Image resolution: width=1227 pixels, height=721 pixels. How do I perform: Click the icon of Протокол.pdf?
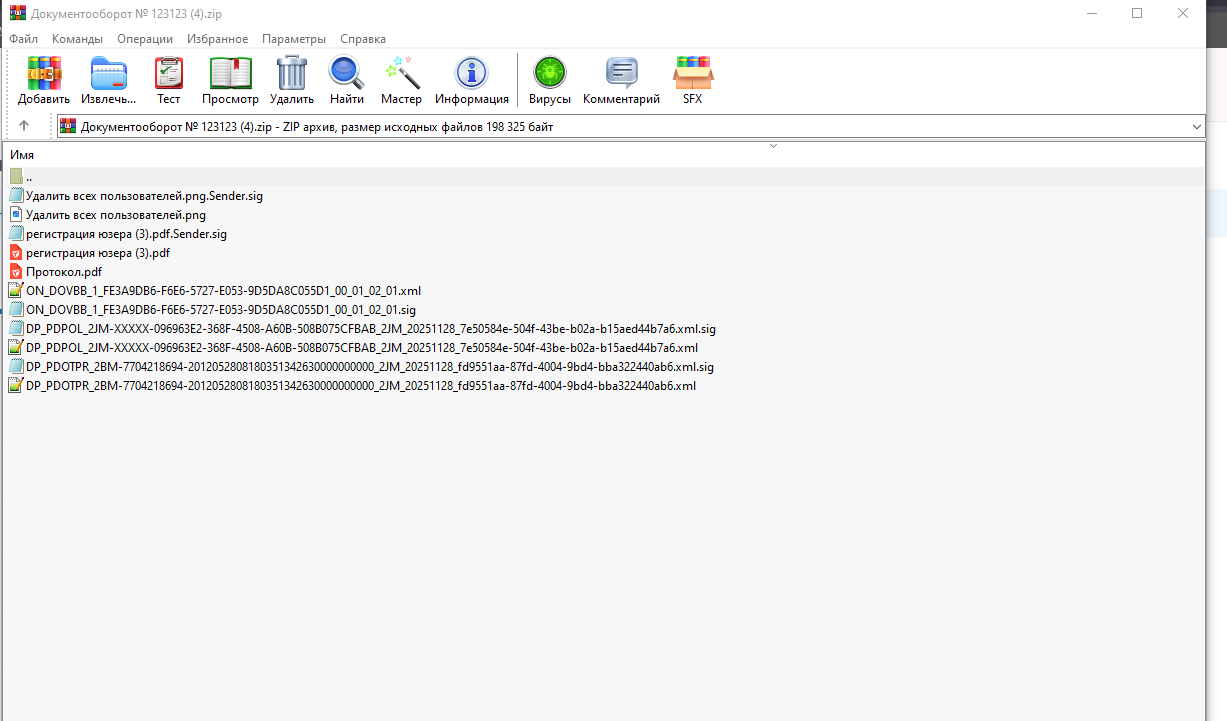[16, 272]
